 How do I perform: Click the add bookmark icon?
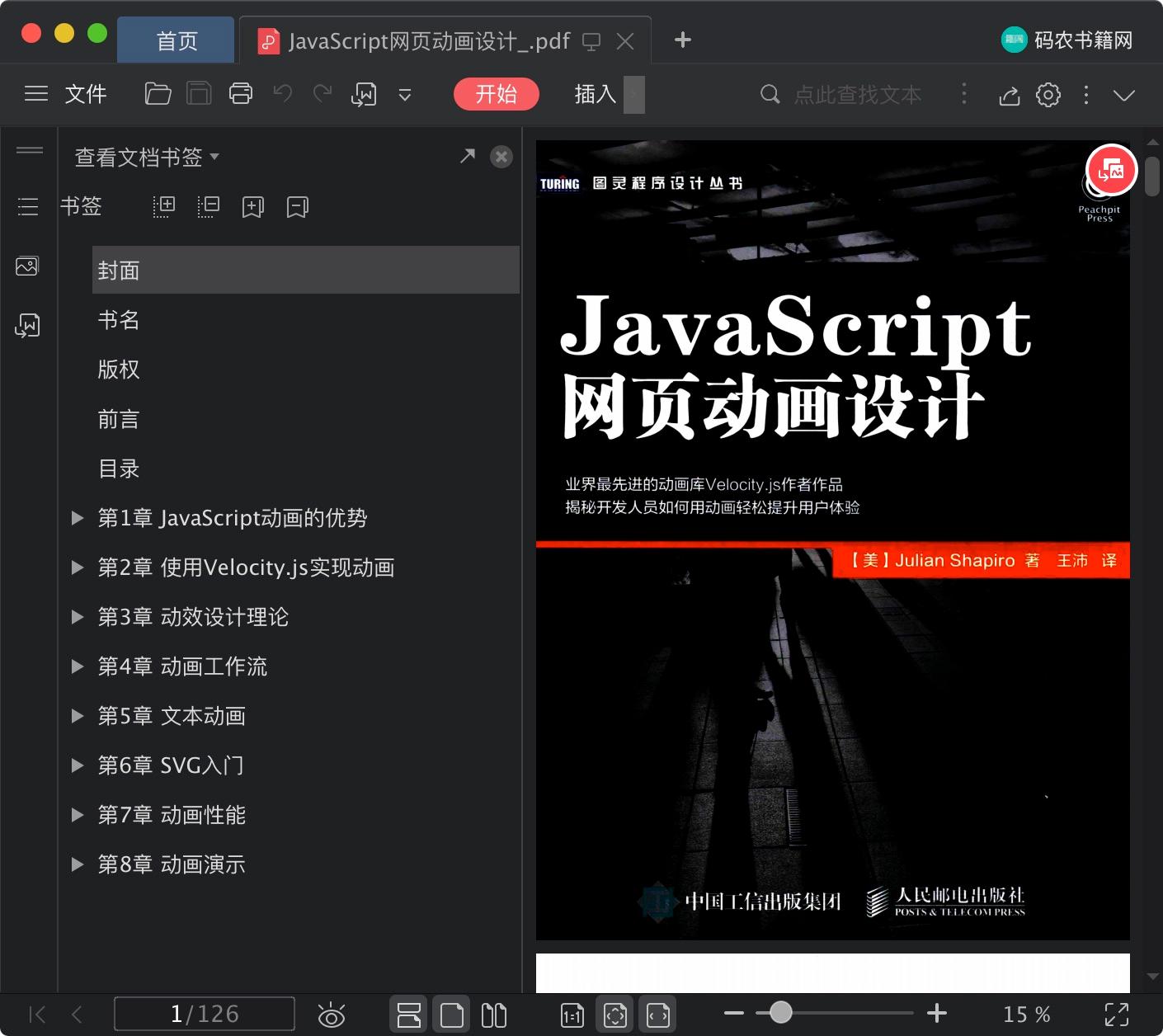(253, 206)
